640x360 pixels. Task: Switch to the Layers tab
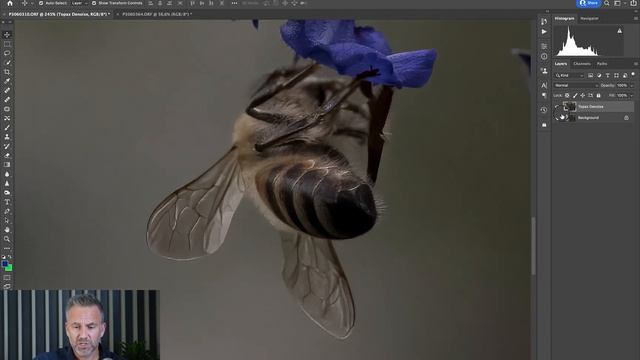[561, 64]
